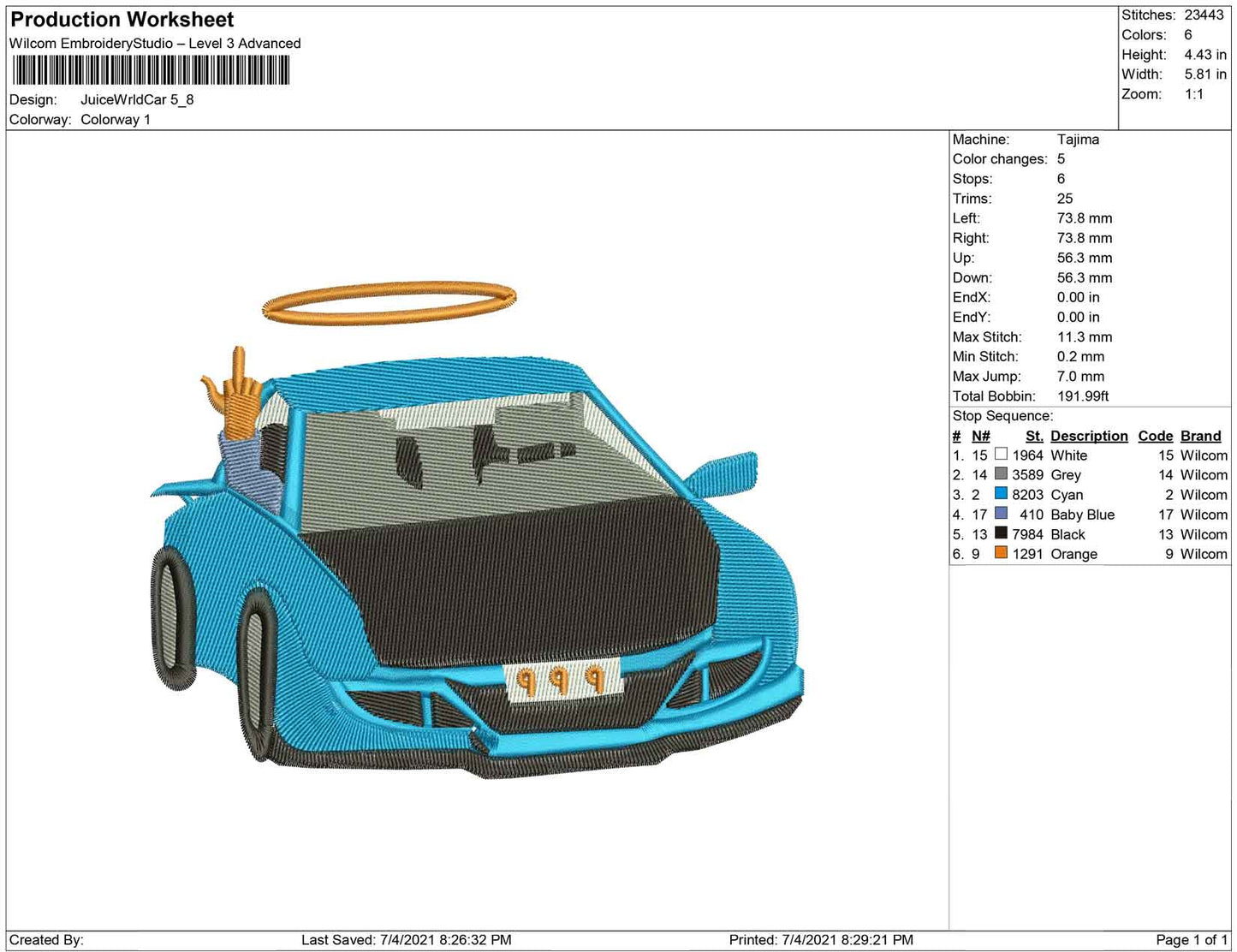This screenshot has height=952, width=1237.
Task: Select stitch code '3589' in the stop sequence
Action: tap(1028, 475)
